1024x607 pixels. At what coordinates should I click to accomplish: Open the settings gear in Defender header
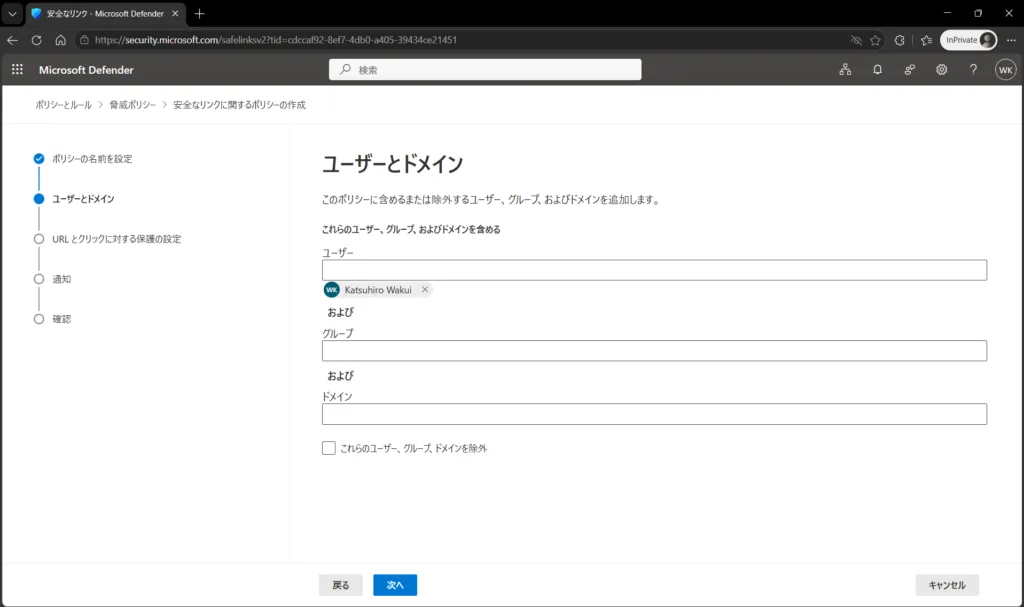pos(941,69)
